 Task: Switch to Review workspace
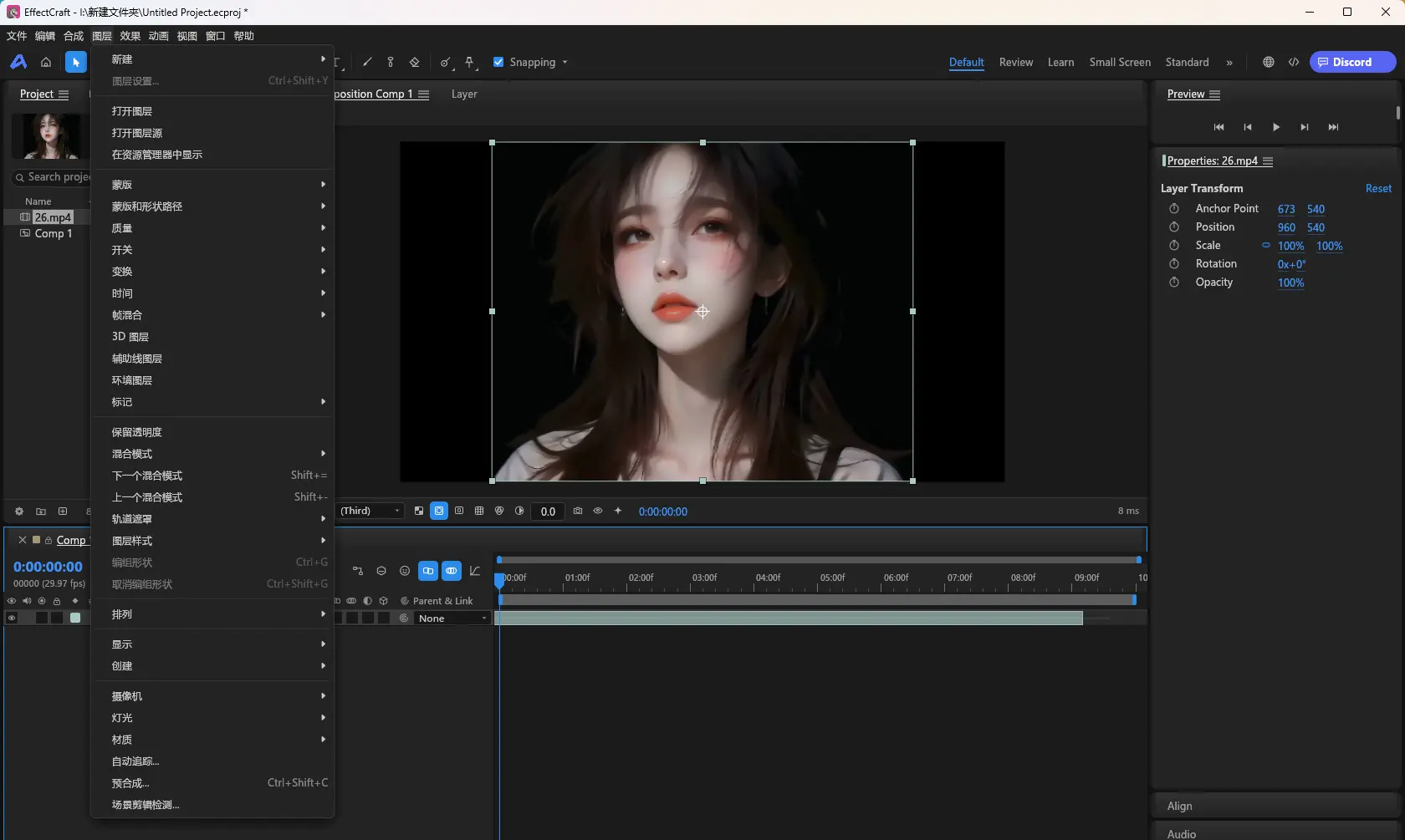1016,63
